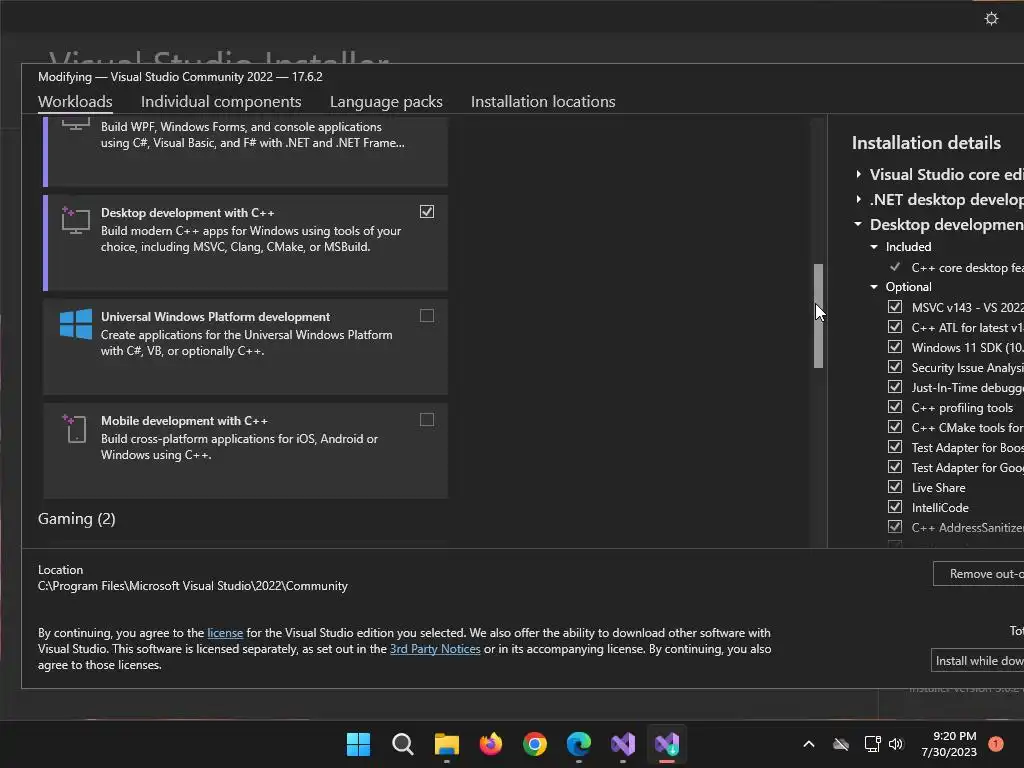
Task: Switch to Language packs tab
Action: tap(386, 102)
